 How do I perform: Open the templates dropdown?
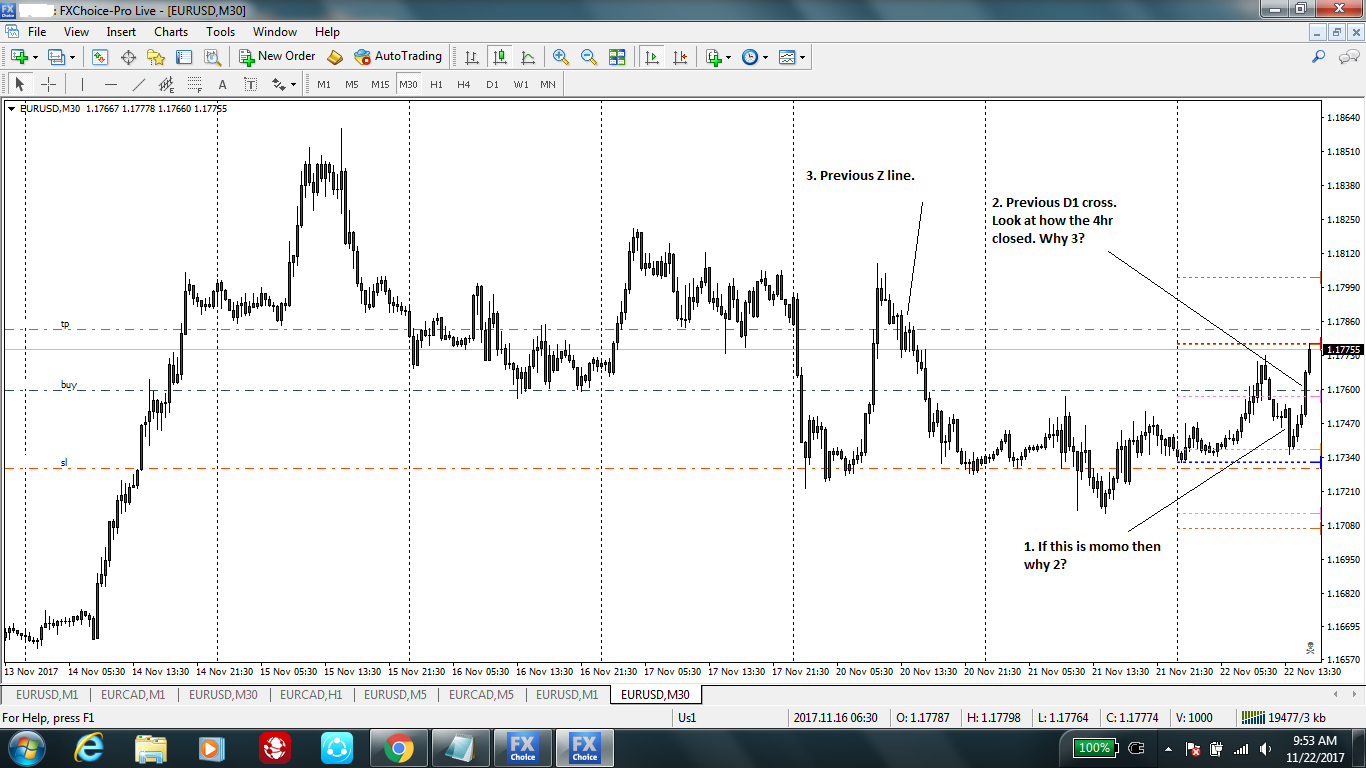click(x=802, y=57)
